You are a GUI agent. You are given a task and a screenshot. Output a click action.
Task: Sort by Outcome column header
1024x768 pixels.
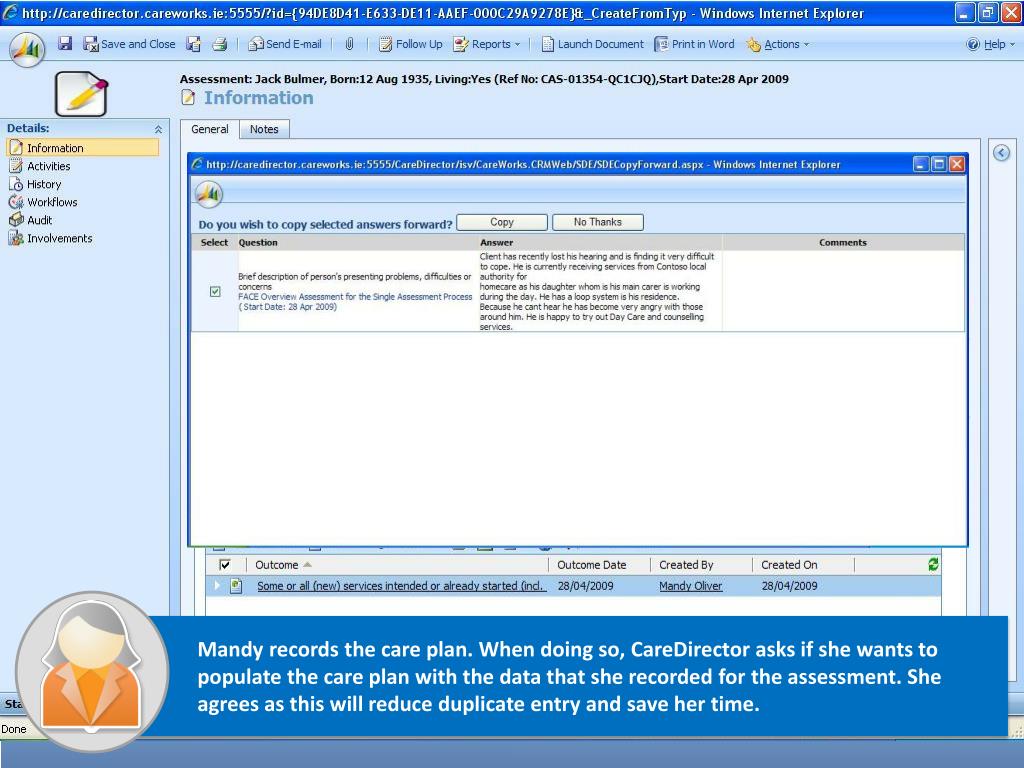277,565
